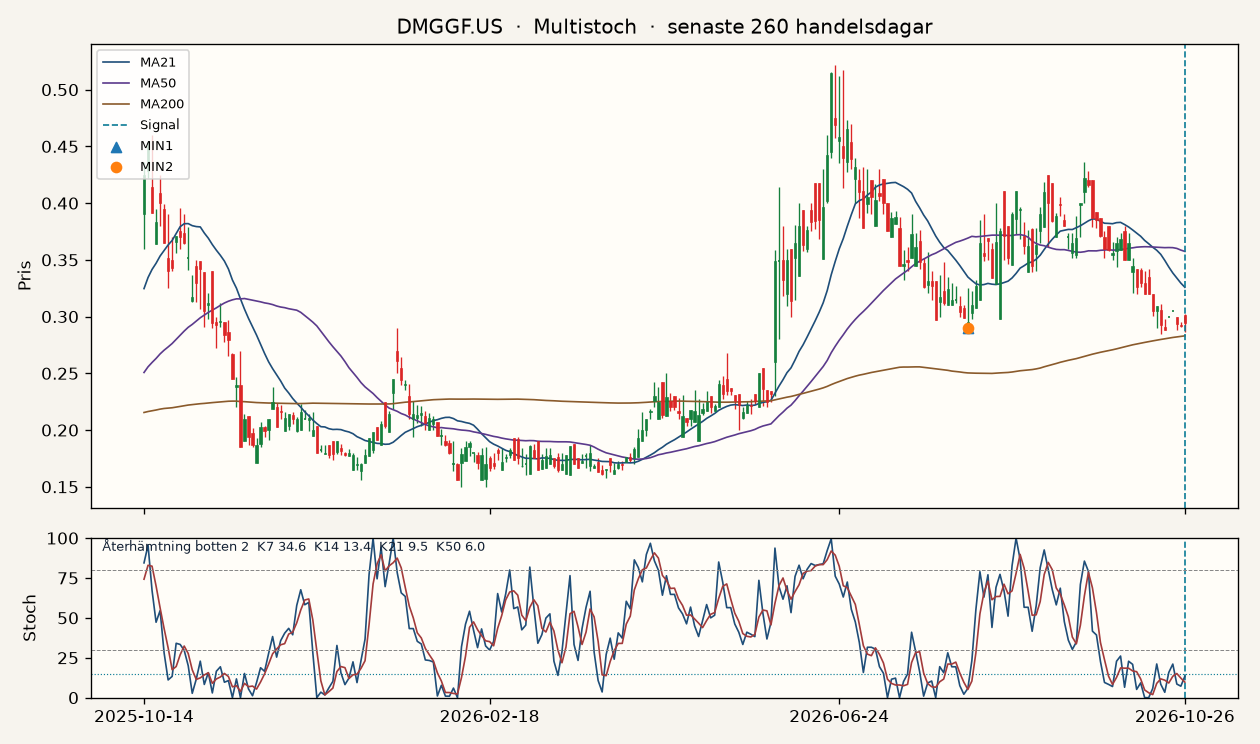Viewport: 1260px width, 744px height.
Task: Click the 2026-10-26 date label
Action: tap(1185, 716)
